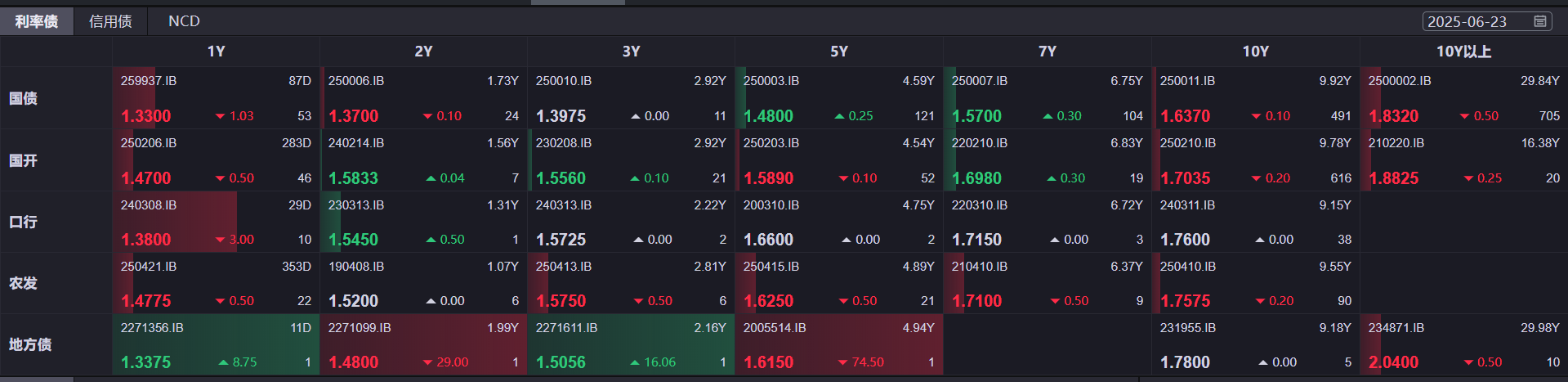Click the 10Y column header

tap(1255, 52)
